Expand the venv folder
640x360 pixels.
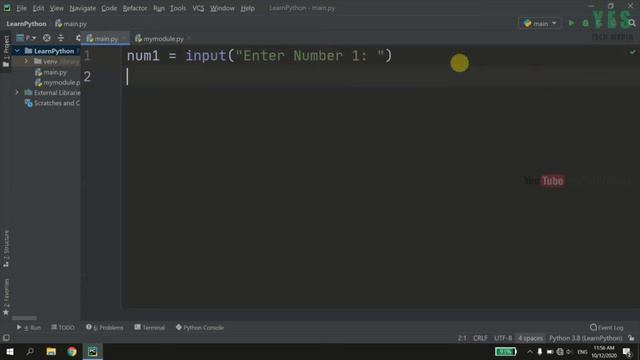click(x=27, y=61)
